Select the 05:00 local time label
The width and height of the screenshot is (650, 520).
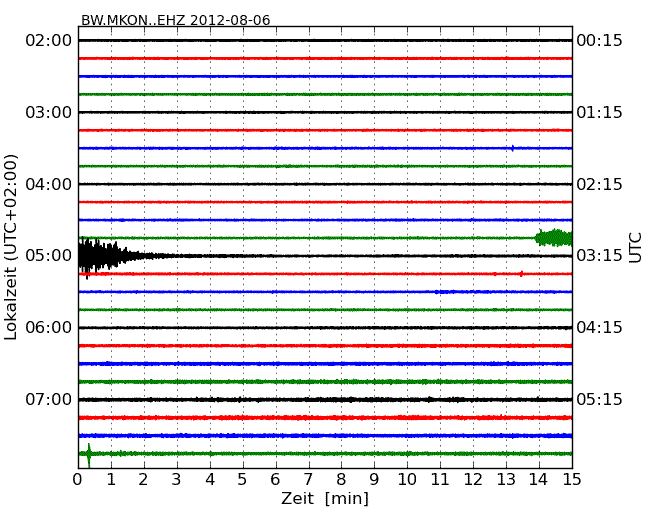click(48, 256)
